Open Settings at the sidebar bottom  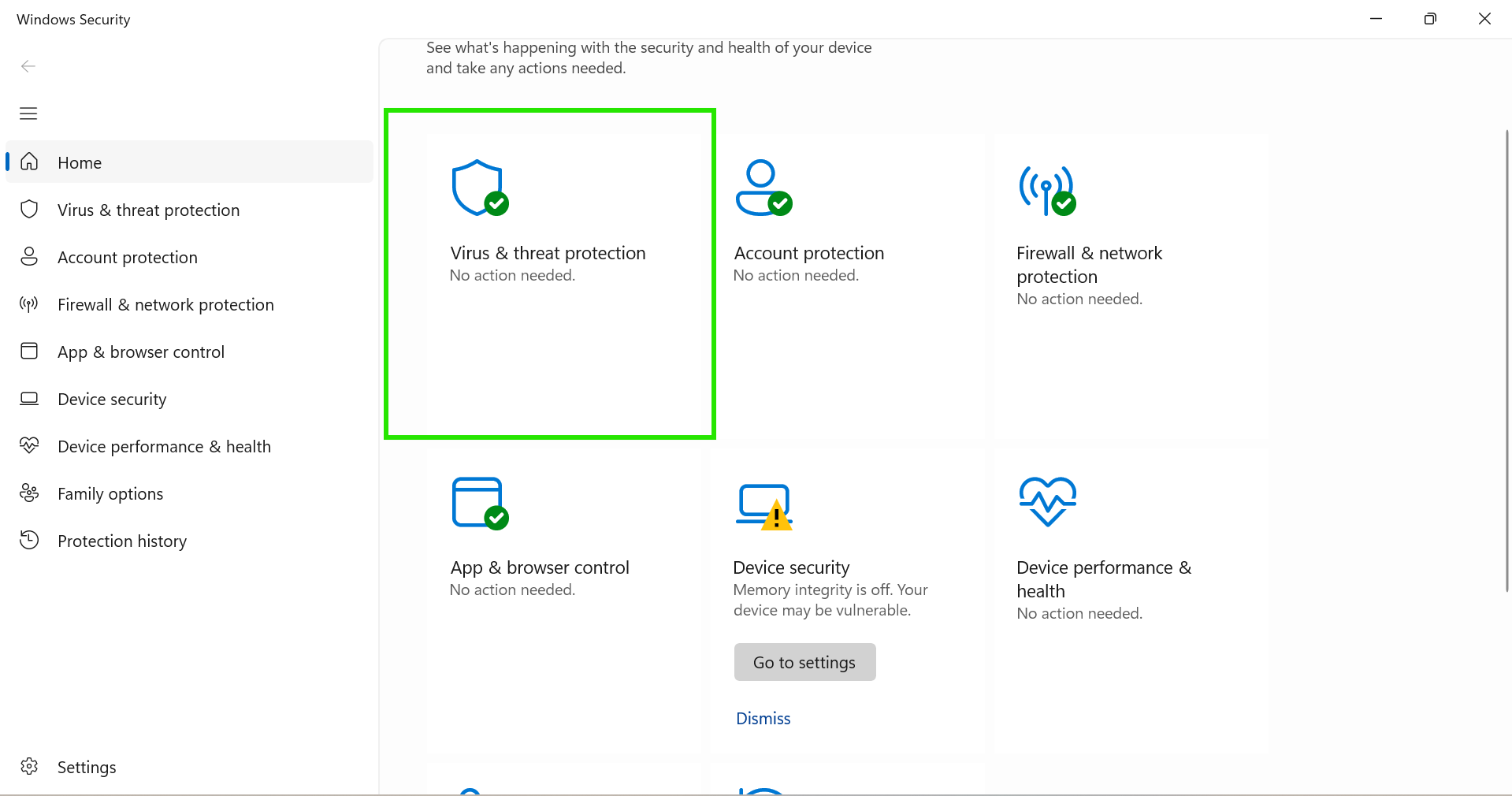(189, 767)
